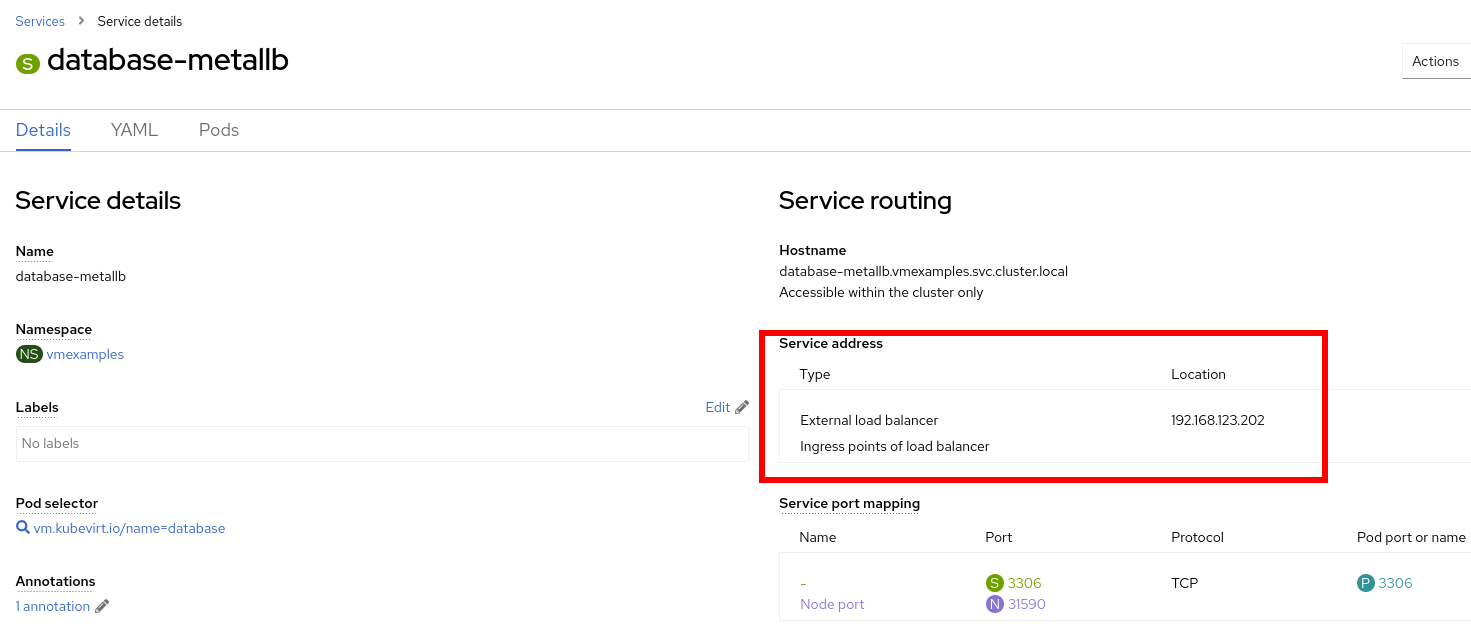Click the pencil icon beside 1 annotation
The height and width of the screenshot is (629, 1471).
pyautogui.click(x=103, y=605)
